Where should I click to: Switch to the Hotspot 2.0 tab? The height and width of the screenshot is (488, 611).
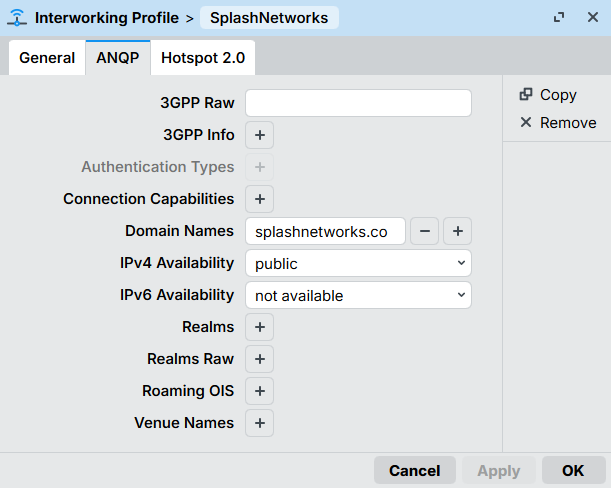(202, 58)
